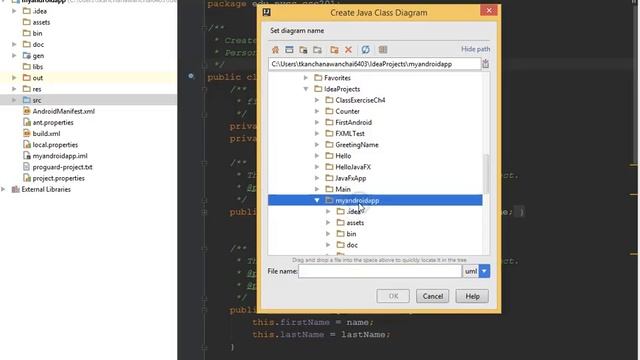640x360 pixels.
Task: Collapse the myandroidapp folder in dialog tree
Action: (x=317, y=200)
